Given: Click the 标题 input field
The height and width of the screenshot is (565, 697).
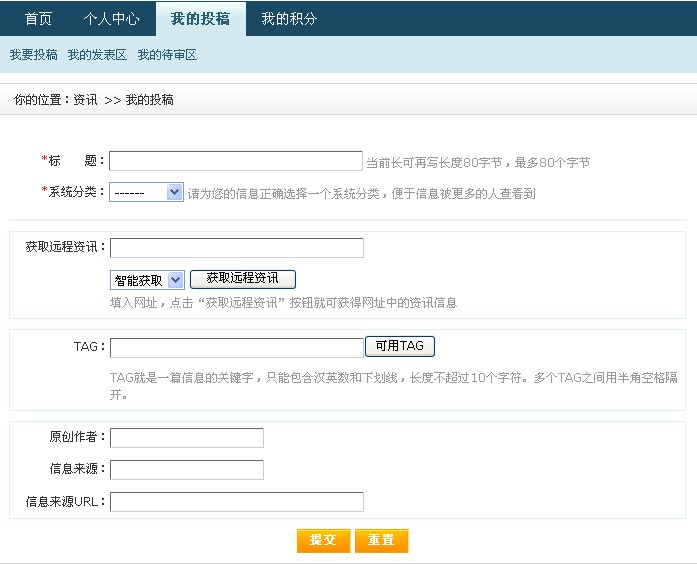Looking at the screenshot, I should pyautogui.click(x=236, y=161).
